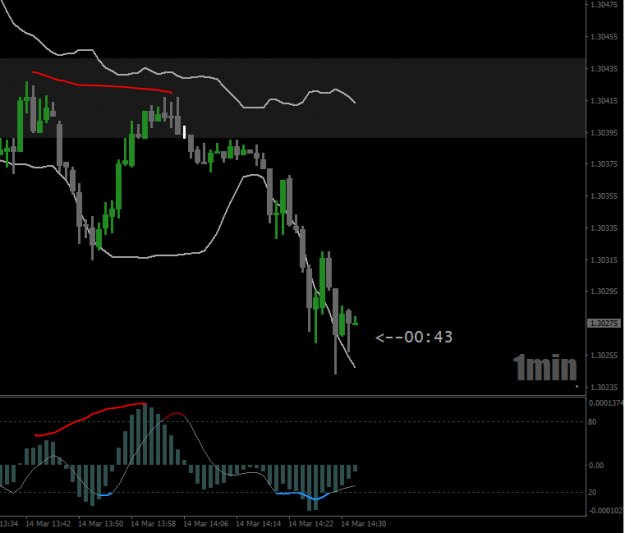Click the 14 Mar 14:06 time label

[206, 523]
